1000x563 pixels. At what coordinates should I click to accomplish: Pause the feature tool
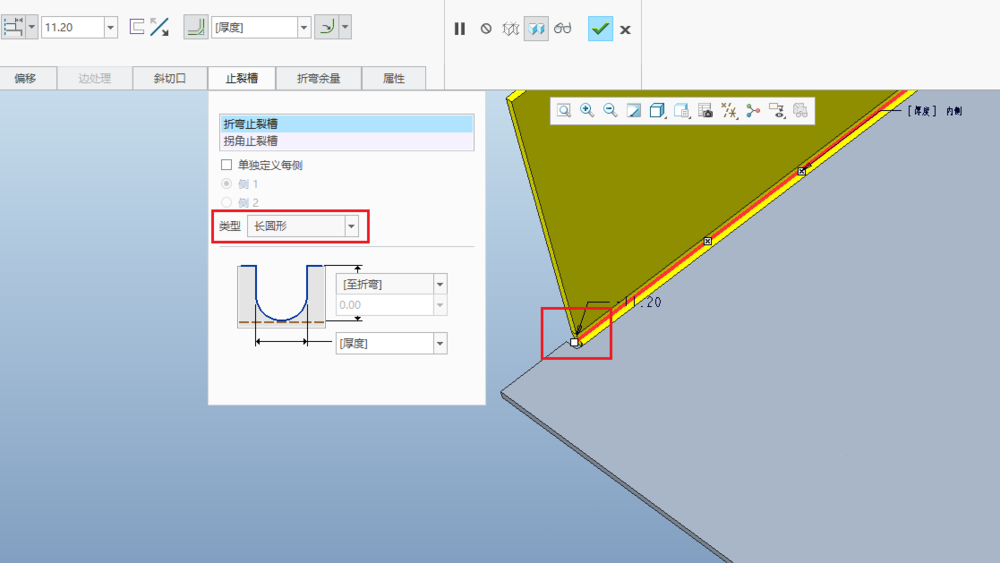pos(460,29)
